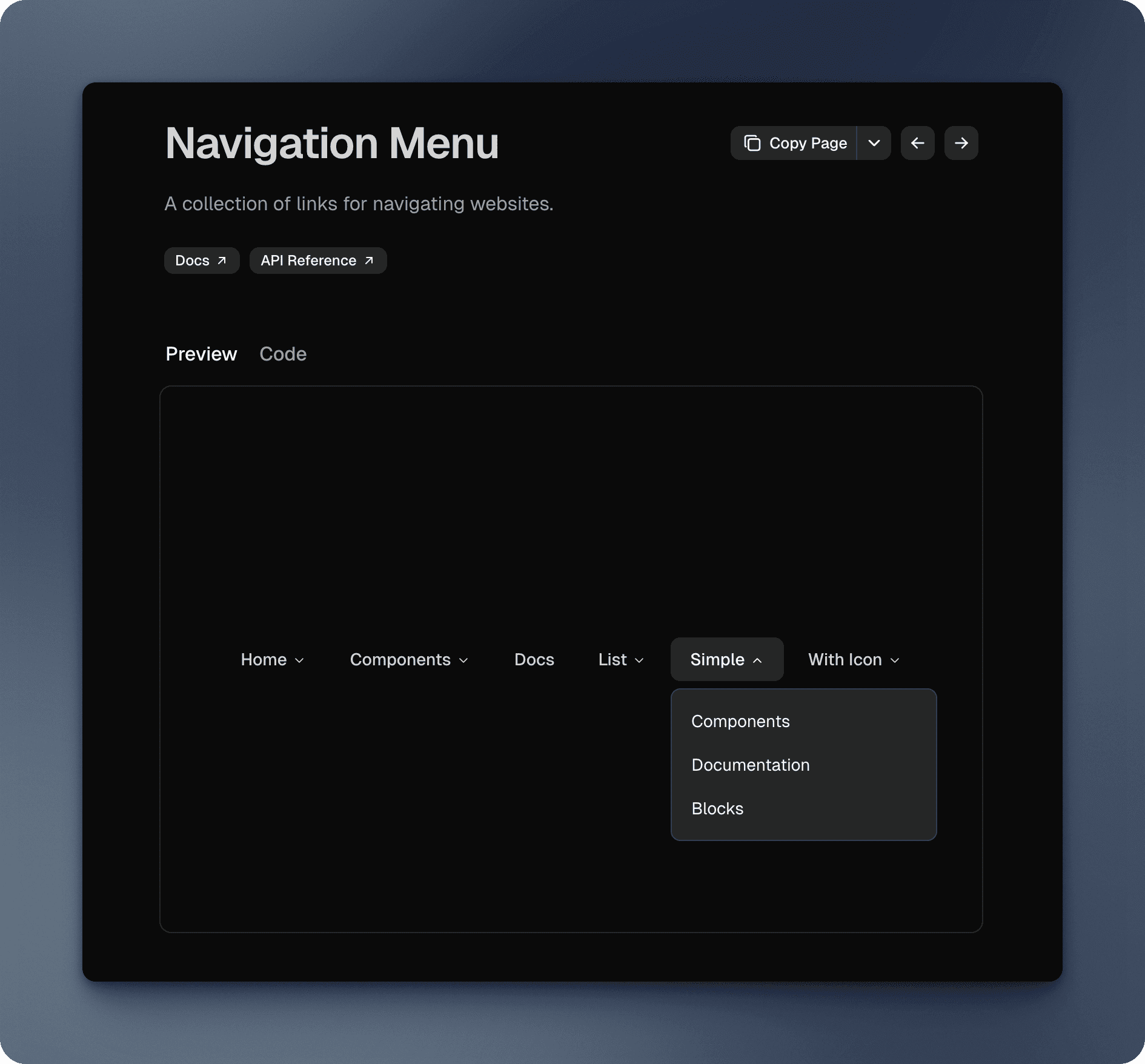Go to previous page with left arrow

coord(917,143)
